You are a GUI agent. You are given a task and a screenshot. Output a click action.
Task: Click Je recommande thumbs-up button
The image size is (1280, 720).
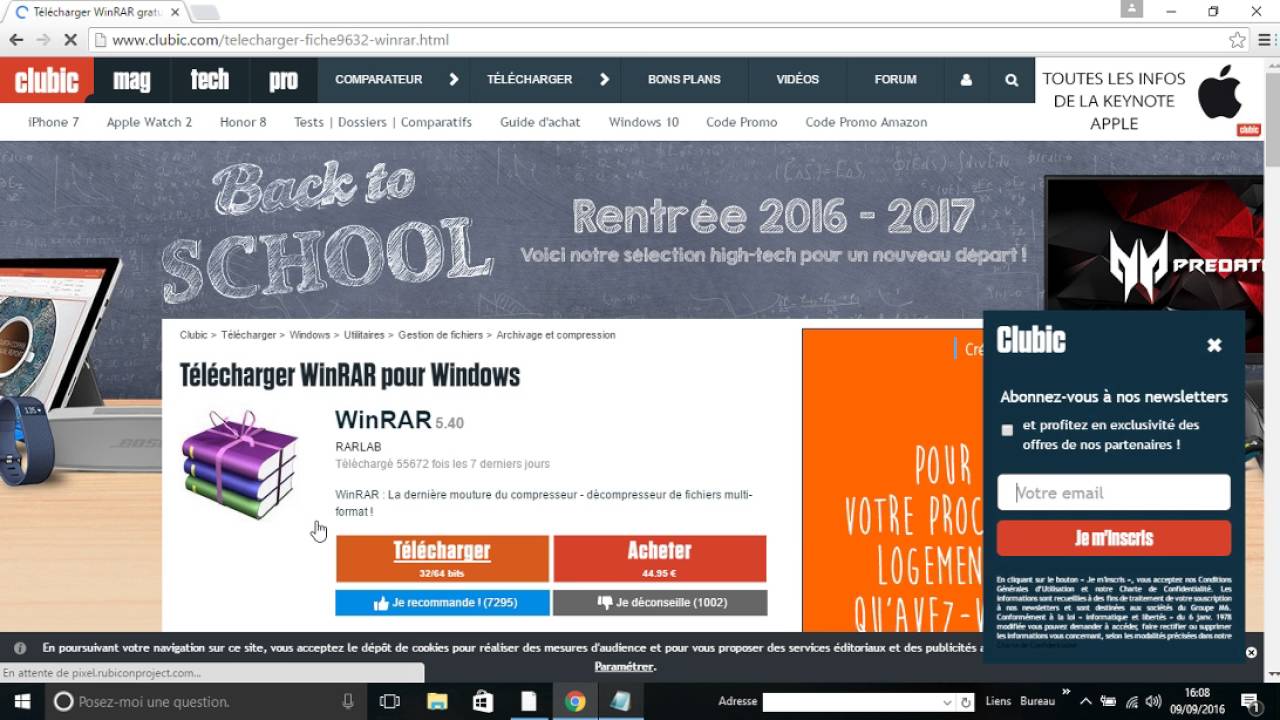click(442, 603)
